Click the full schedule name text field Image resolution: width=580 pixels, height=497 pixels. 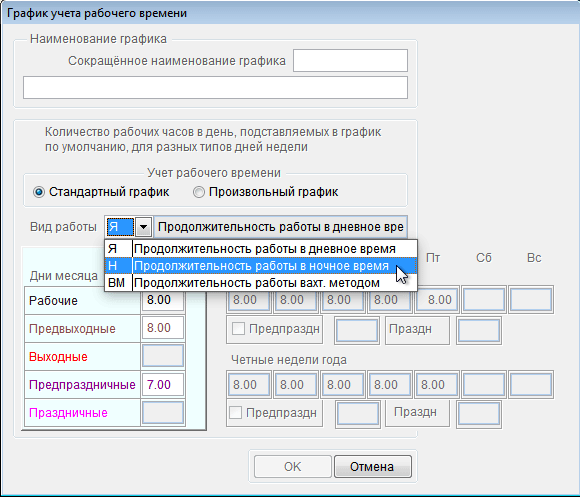(x=215, y=88)
